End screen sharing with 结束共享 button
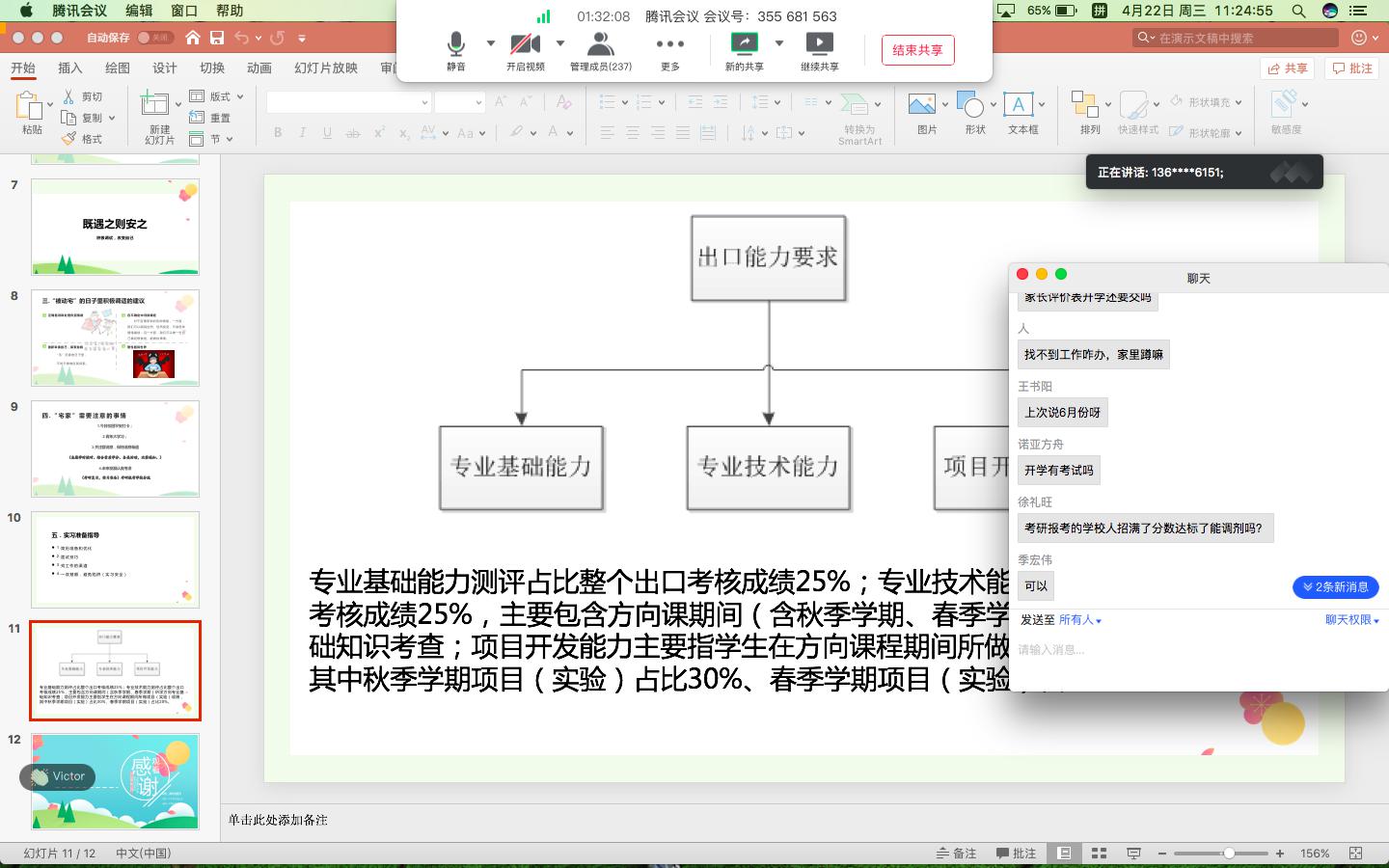Screen dimensions: 1389x868 point(917,50)
